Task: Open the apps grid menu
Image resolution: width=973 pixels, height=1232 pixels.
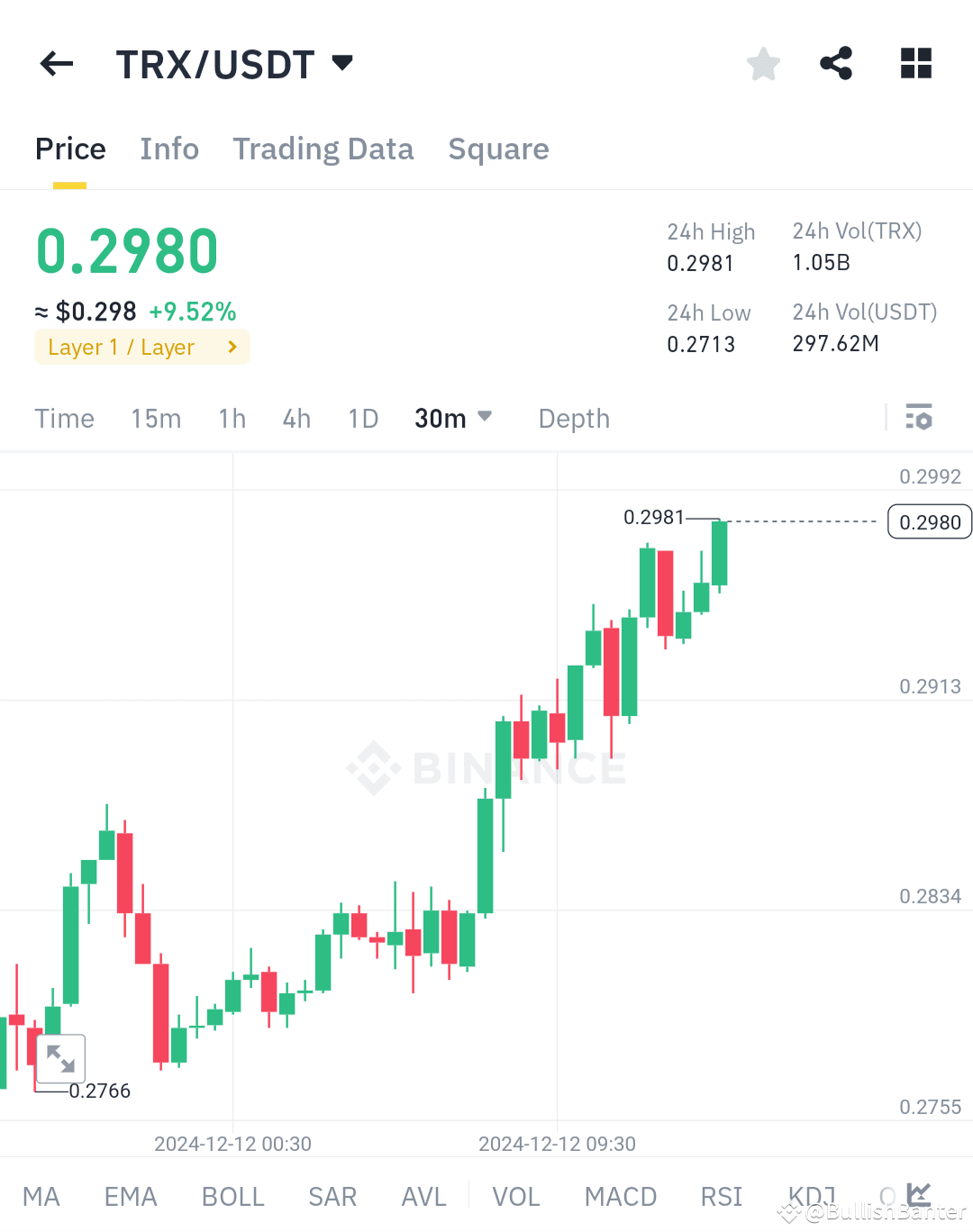Action: 915,63
